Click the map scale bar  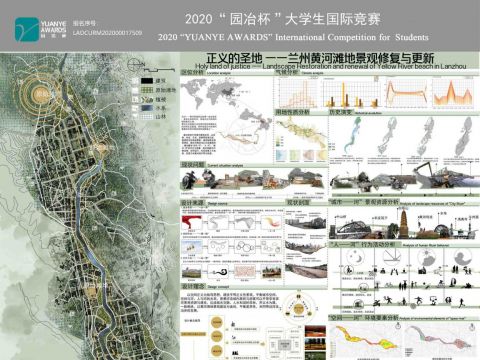[159, 70]
